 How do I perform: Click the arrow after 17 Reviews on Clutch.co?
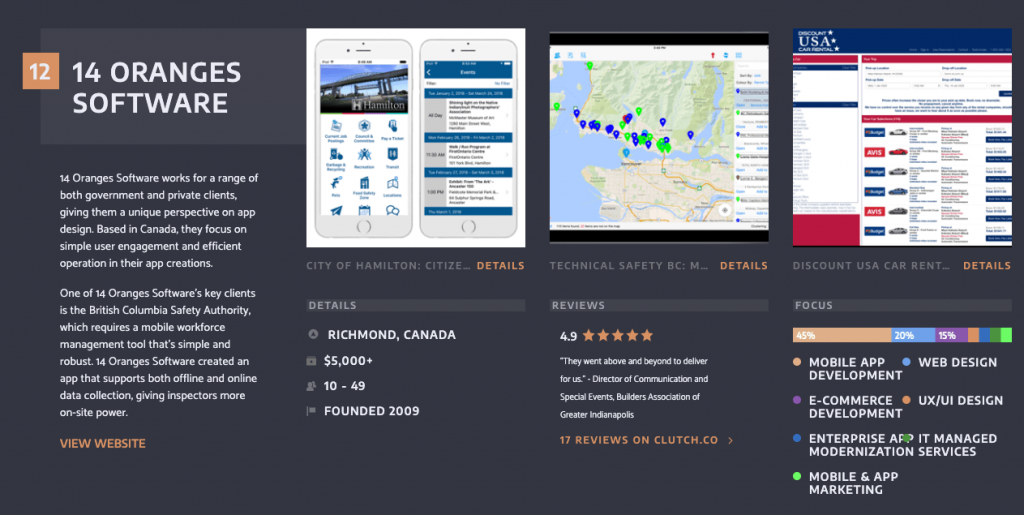tap(730, 441)
